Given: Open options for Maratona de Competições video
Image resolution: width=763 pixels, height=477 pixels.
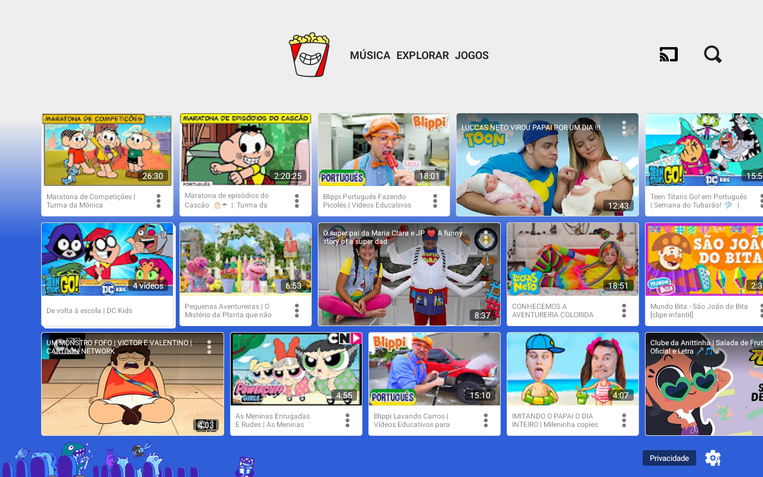Looking at the screenshot, I should coord(159,201).
